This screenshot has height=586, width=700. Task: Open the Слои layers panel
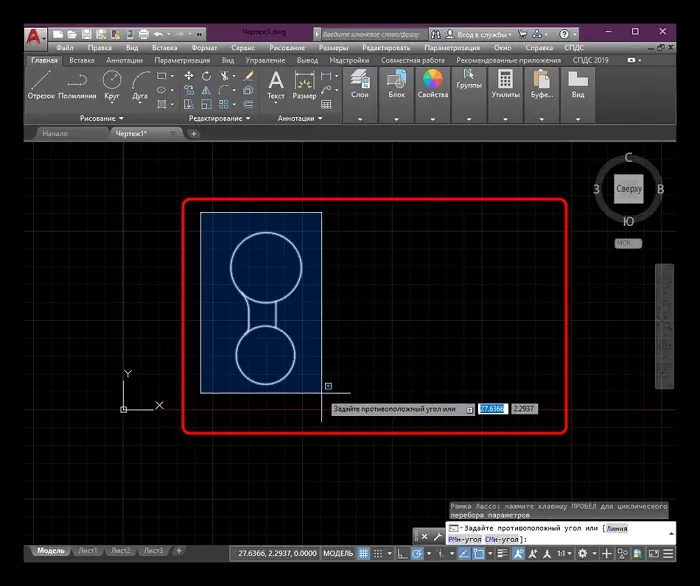(360, 84)
